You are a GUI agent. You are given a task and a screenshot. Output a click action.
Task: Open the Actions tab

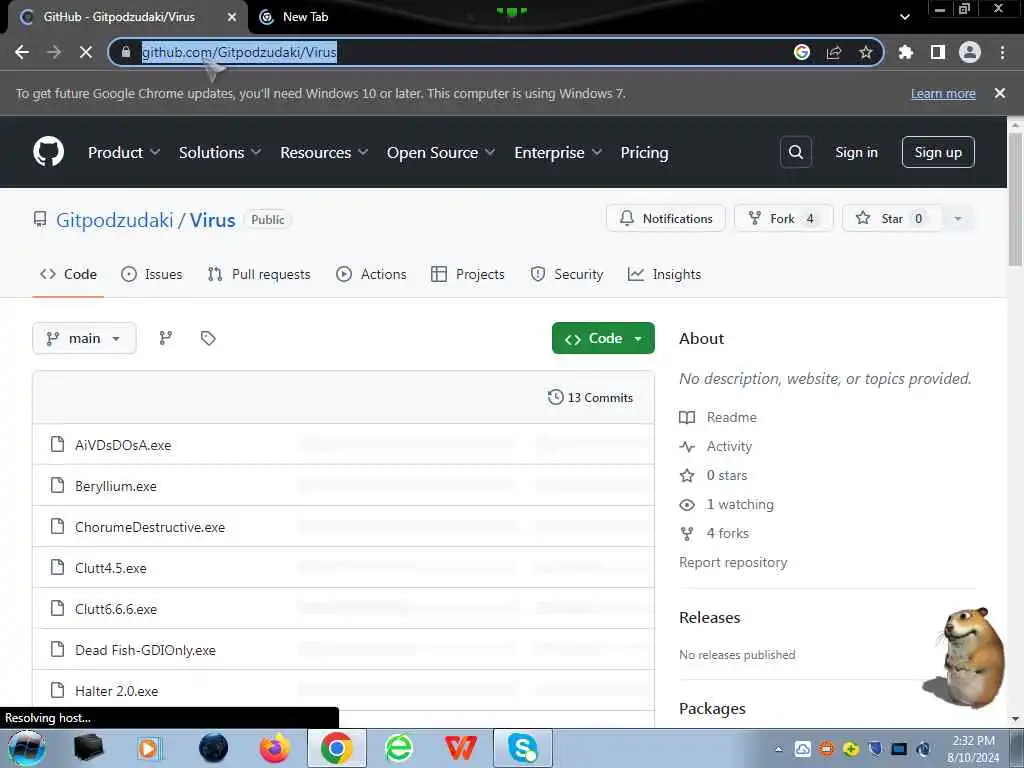click(371, 274)
